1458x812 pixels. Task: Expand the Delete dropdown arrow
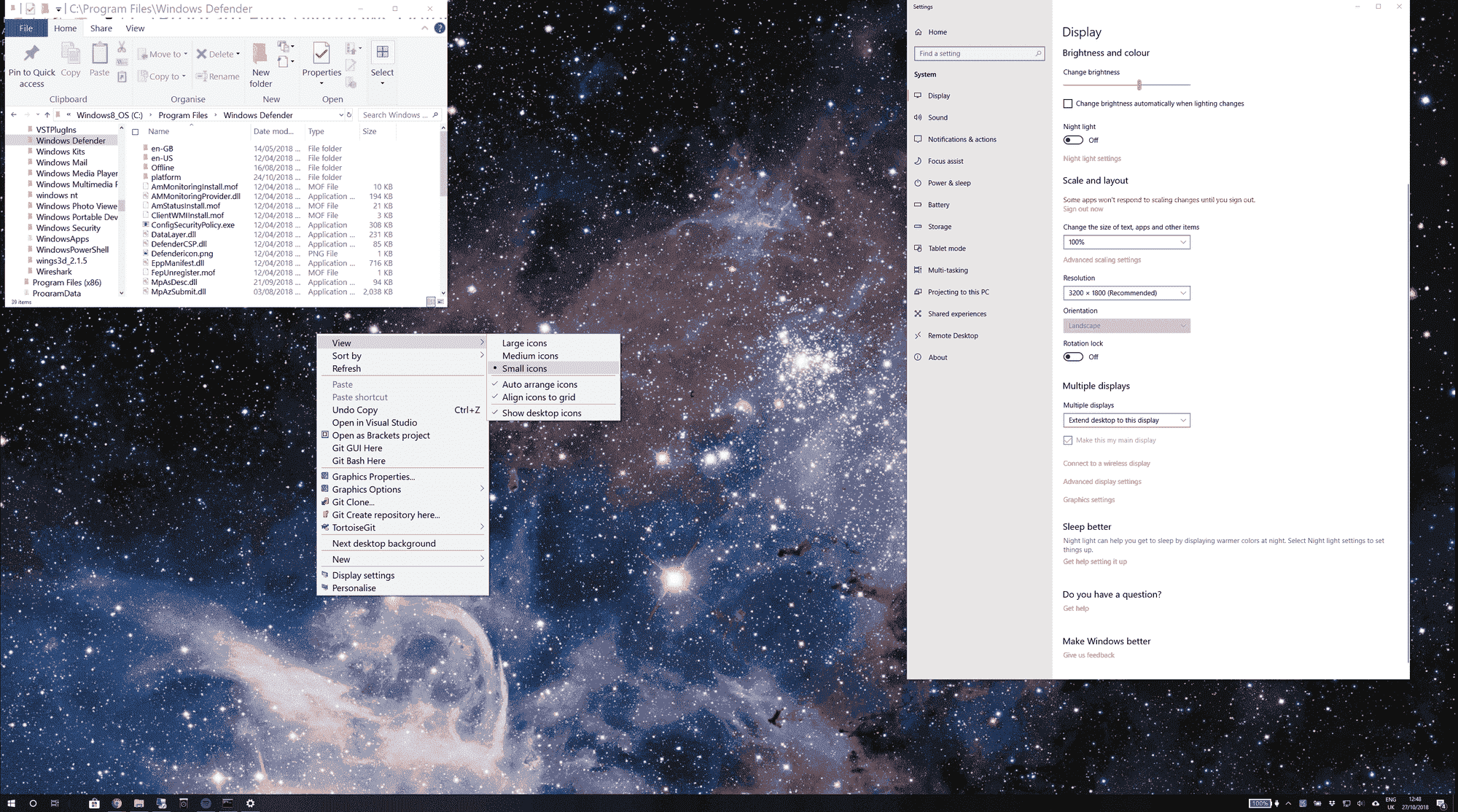click(x=238, y=54)
